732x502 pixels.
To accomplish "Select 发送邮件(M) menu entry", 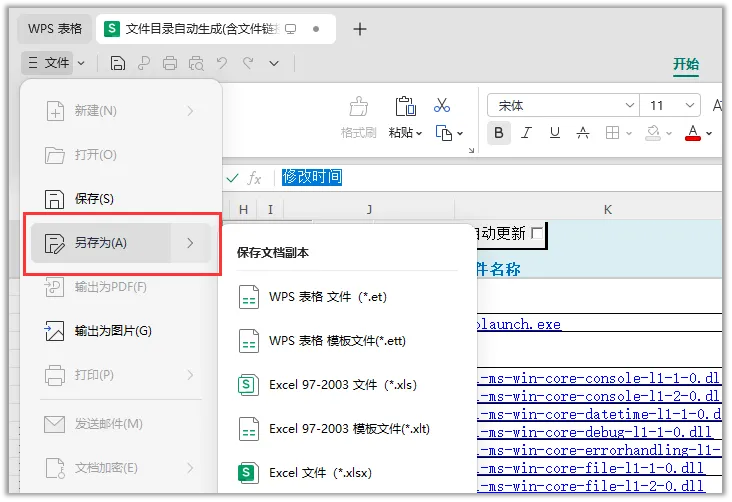I will (x=120, y=424).
